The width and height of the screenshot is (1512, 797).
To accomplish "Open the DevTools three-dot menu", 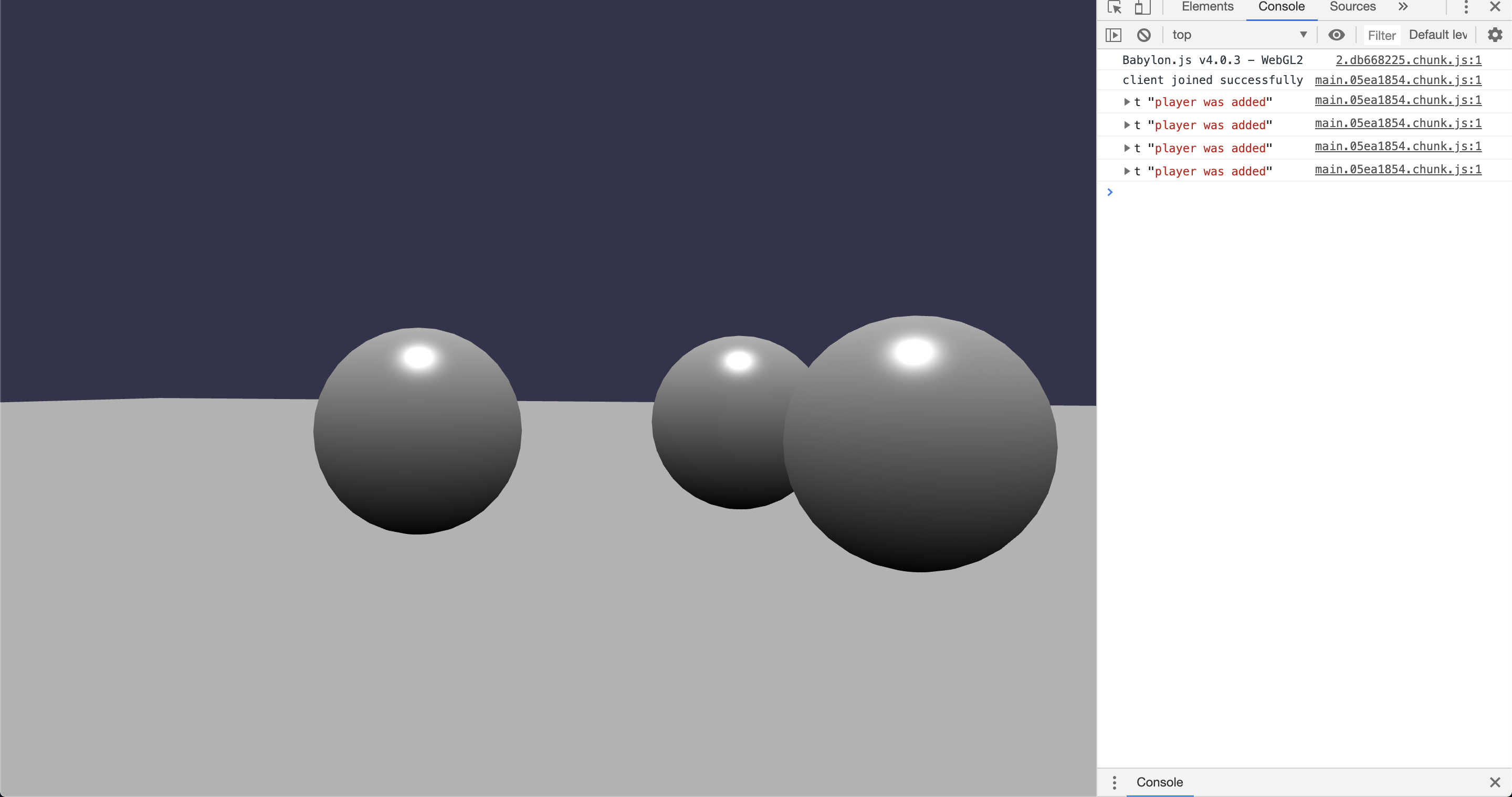I will [1466, 7].
